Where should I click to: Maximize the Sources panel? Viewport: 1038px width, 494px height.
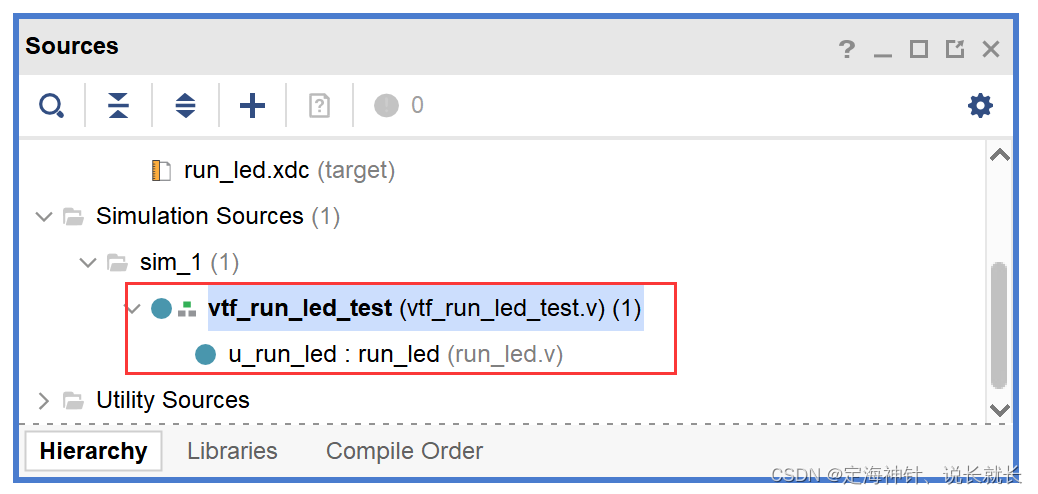(x=919, y=49)
